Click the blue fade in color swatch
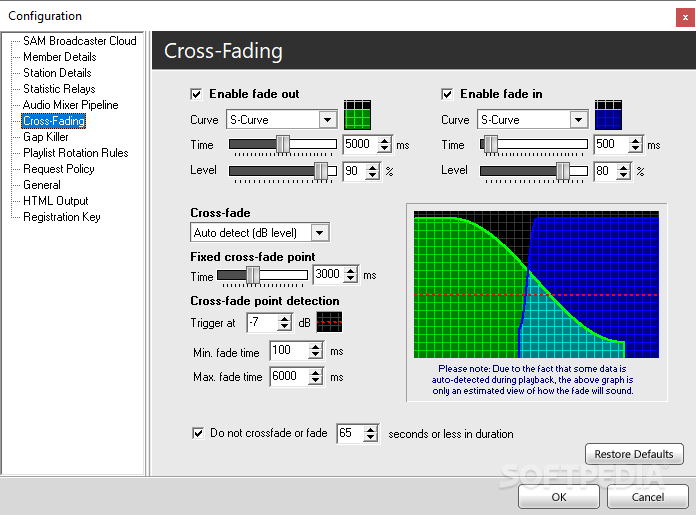 (608, 115)
